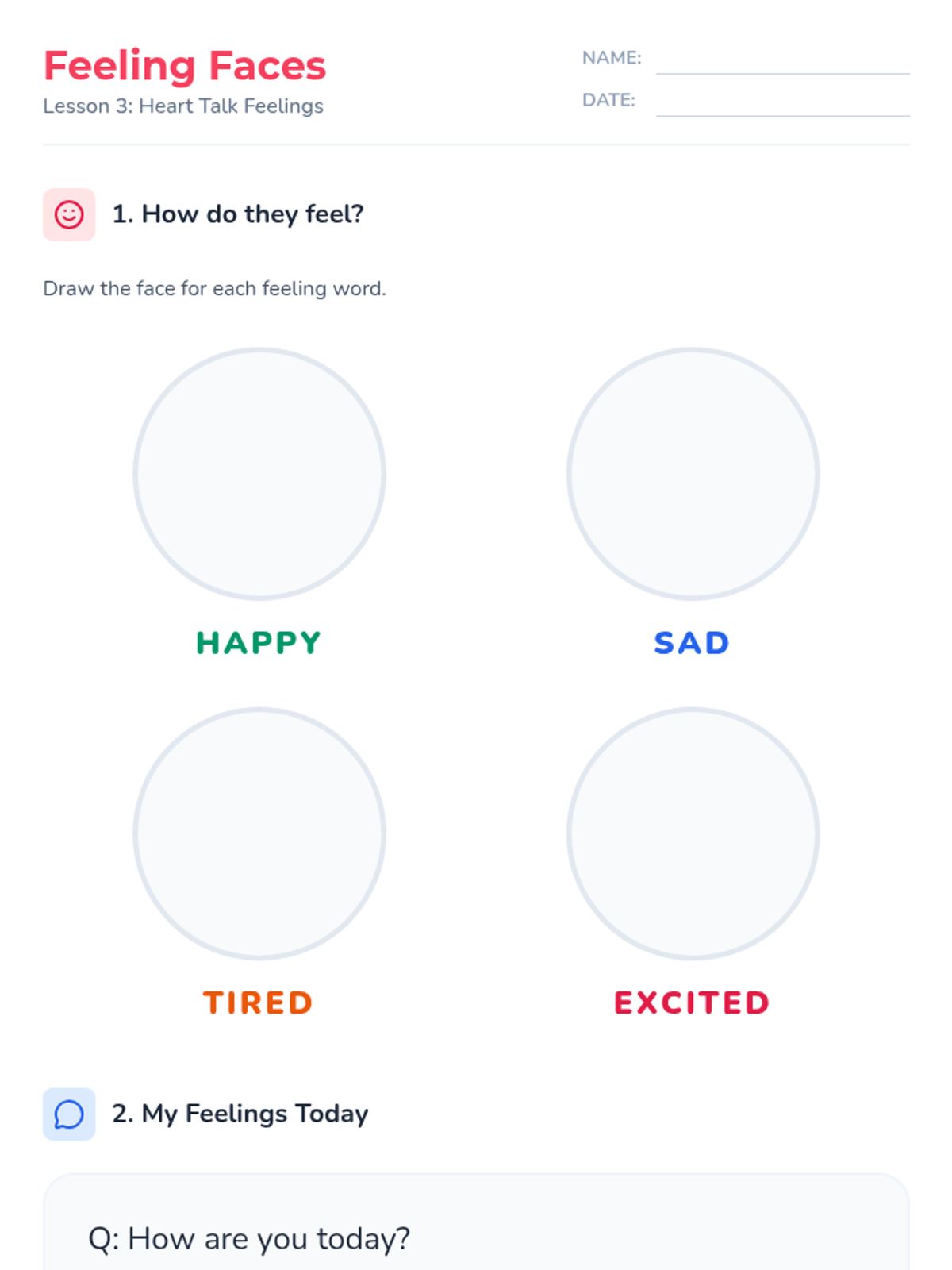Click the Lesson 3: Heart Talk Feelings subtitle
952x1270 pixels.
click(x=183, y=106)
